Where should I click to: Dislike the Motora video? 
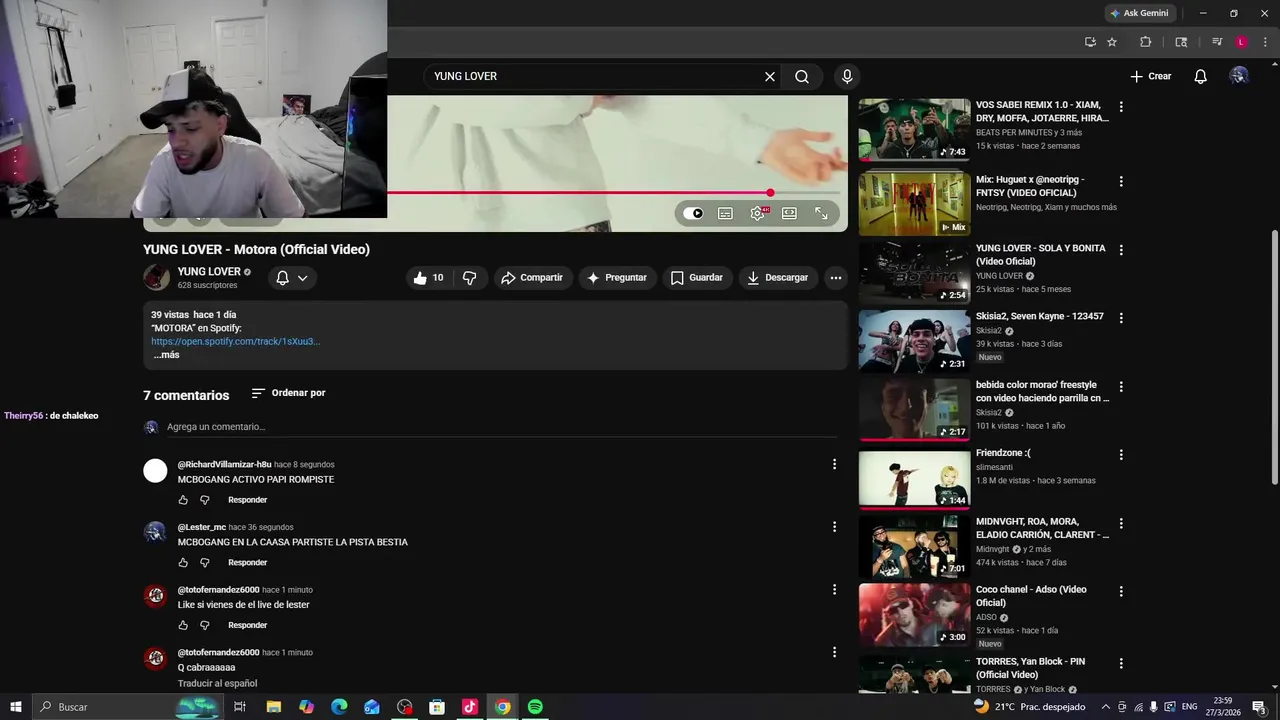[469, 278]
